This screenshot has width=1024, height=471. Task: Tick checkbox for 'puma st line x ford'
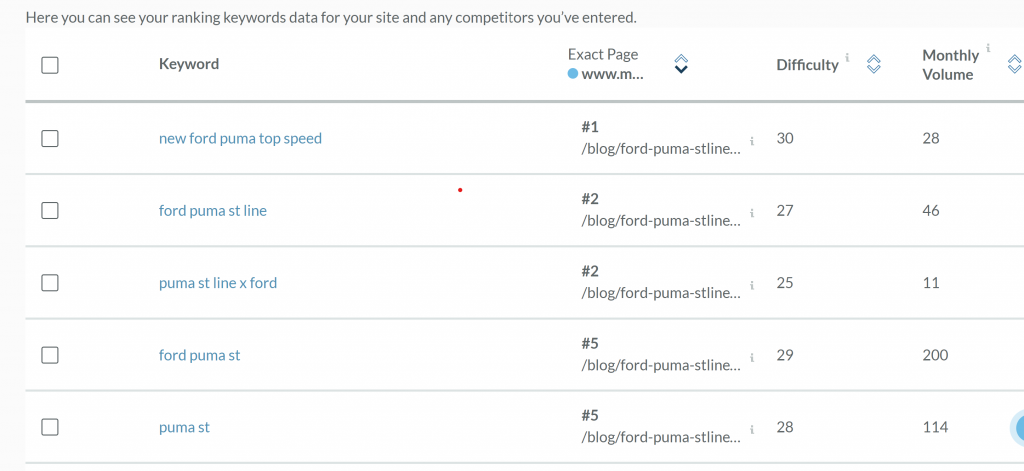point(50,283)
